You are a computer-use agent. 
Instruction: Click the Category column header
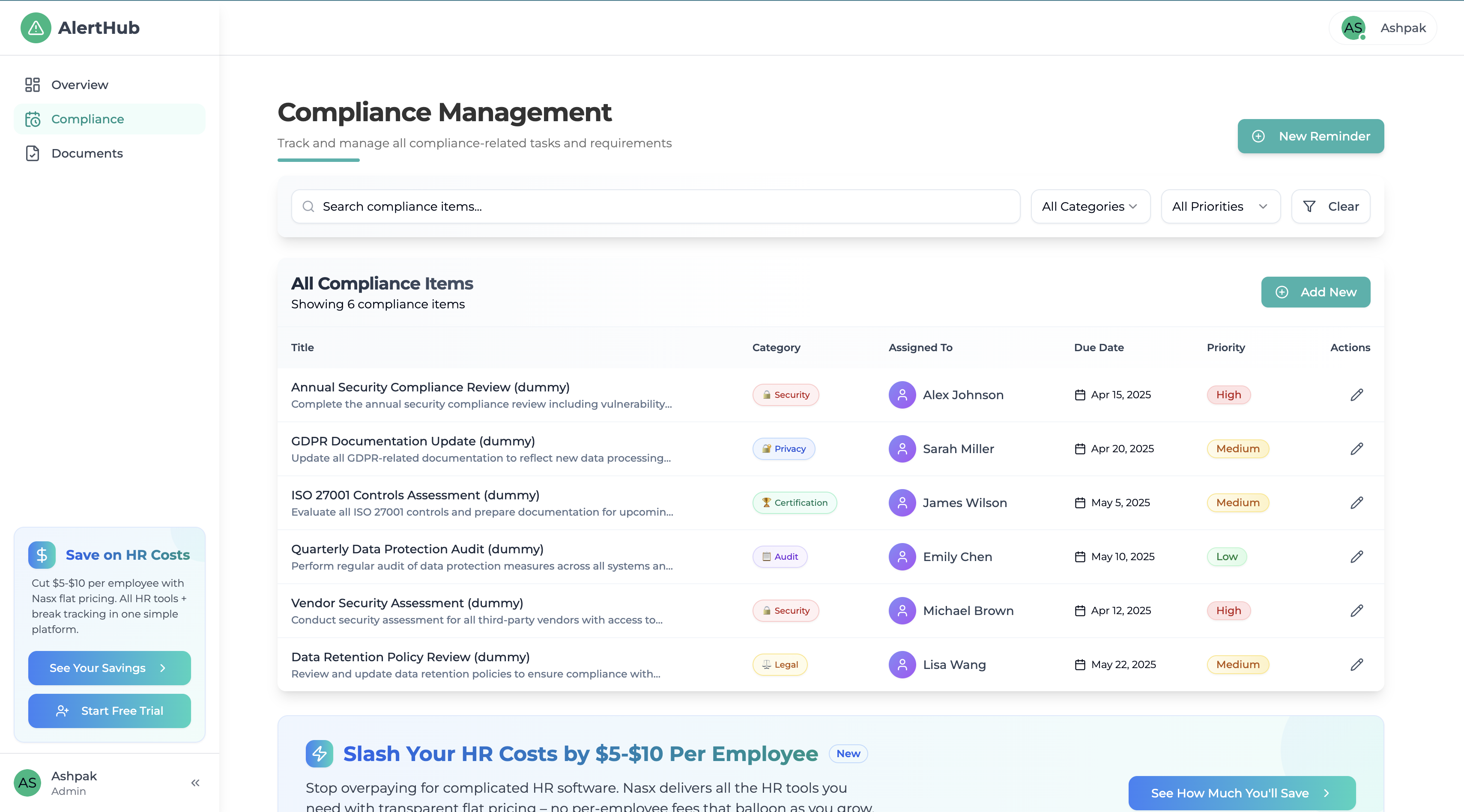776,348
